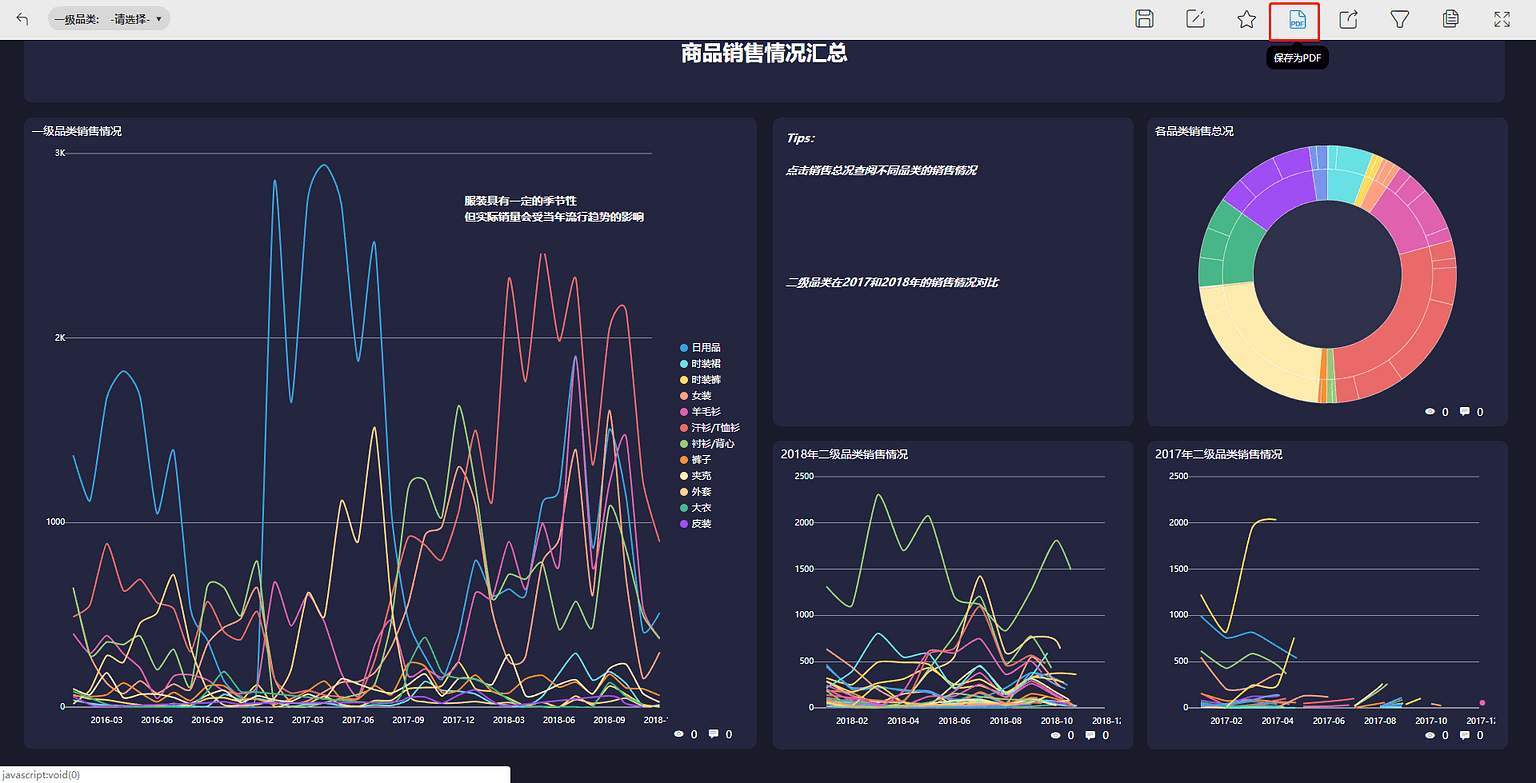Toggle the 时装裙 legend series
1536x783 pixels.
coord(700,363)
